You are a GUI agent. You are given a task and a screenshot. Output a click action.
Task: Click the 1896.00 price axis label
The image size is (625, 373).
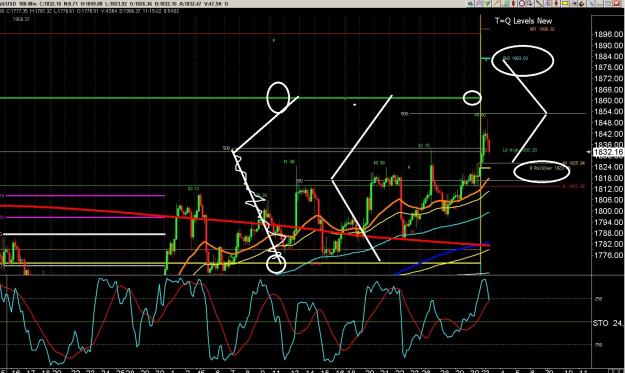pos(608,34)
